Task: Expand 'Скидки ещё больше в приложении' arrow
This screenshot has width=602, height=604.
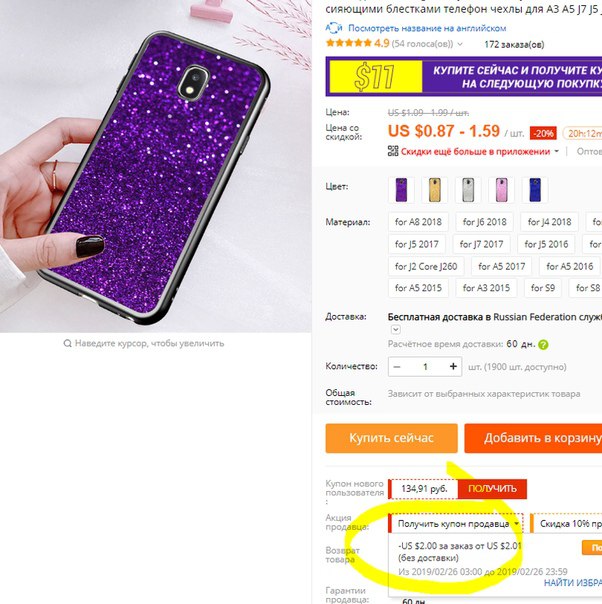Action: [557, 151]
